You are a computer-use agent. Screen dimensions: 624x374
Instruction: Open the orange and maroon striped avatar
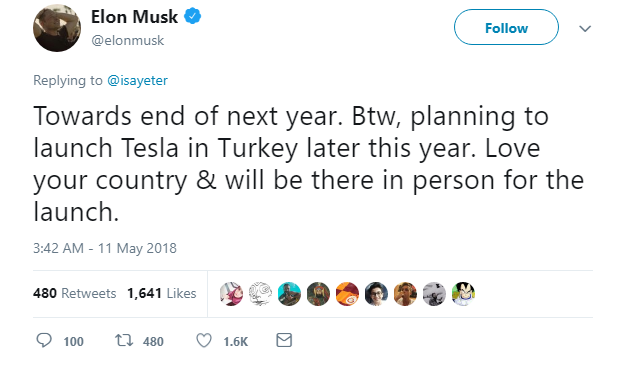[347, 294]
